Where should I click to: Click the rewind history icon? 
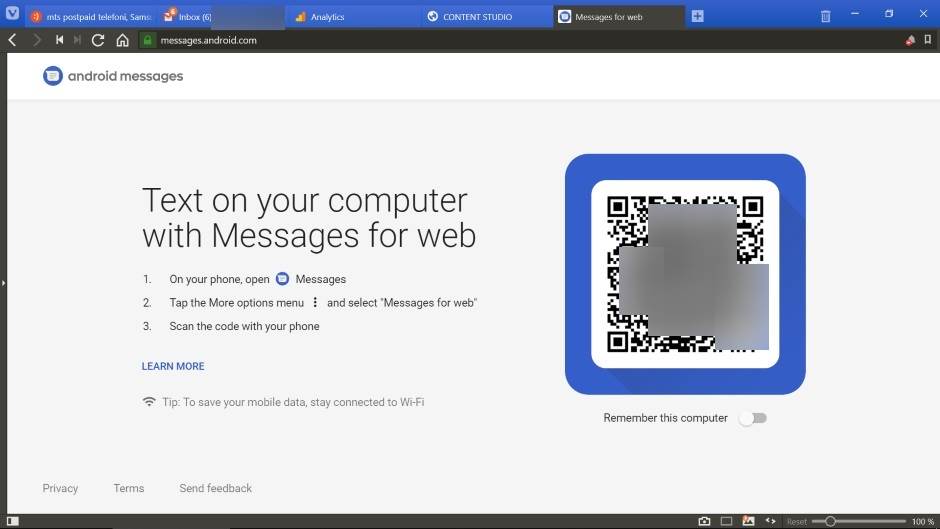tap(59, 40)
